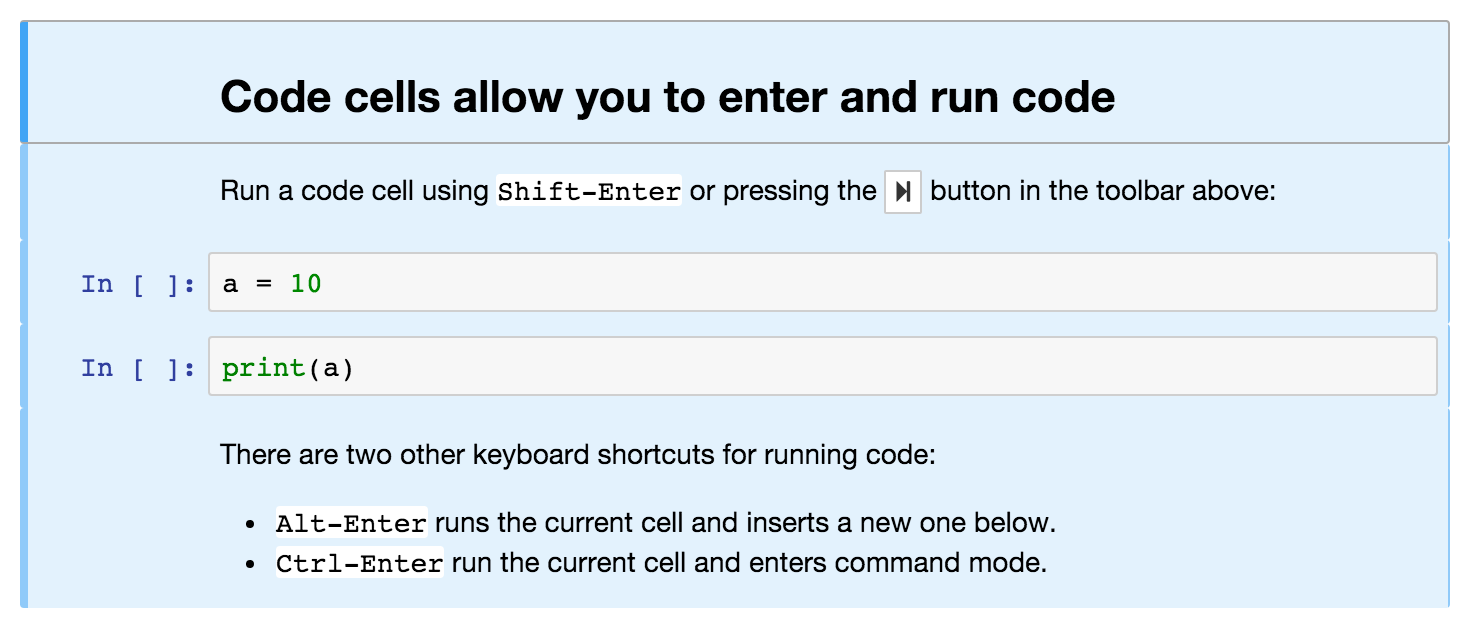Click the "Run a code cell using" text
Image resolution: width=1464 pixels, height=628 pixels.
point(356,191)
